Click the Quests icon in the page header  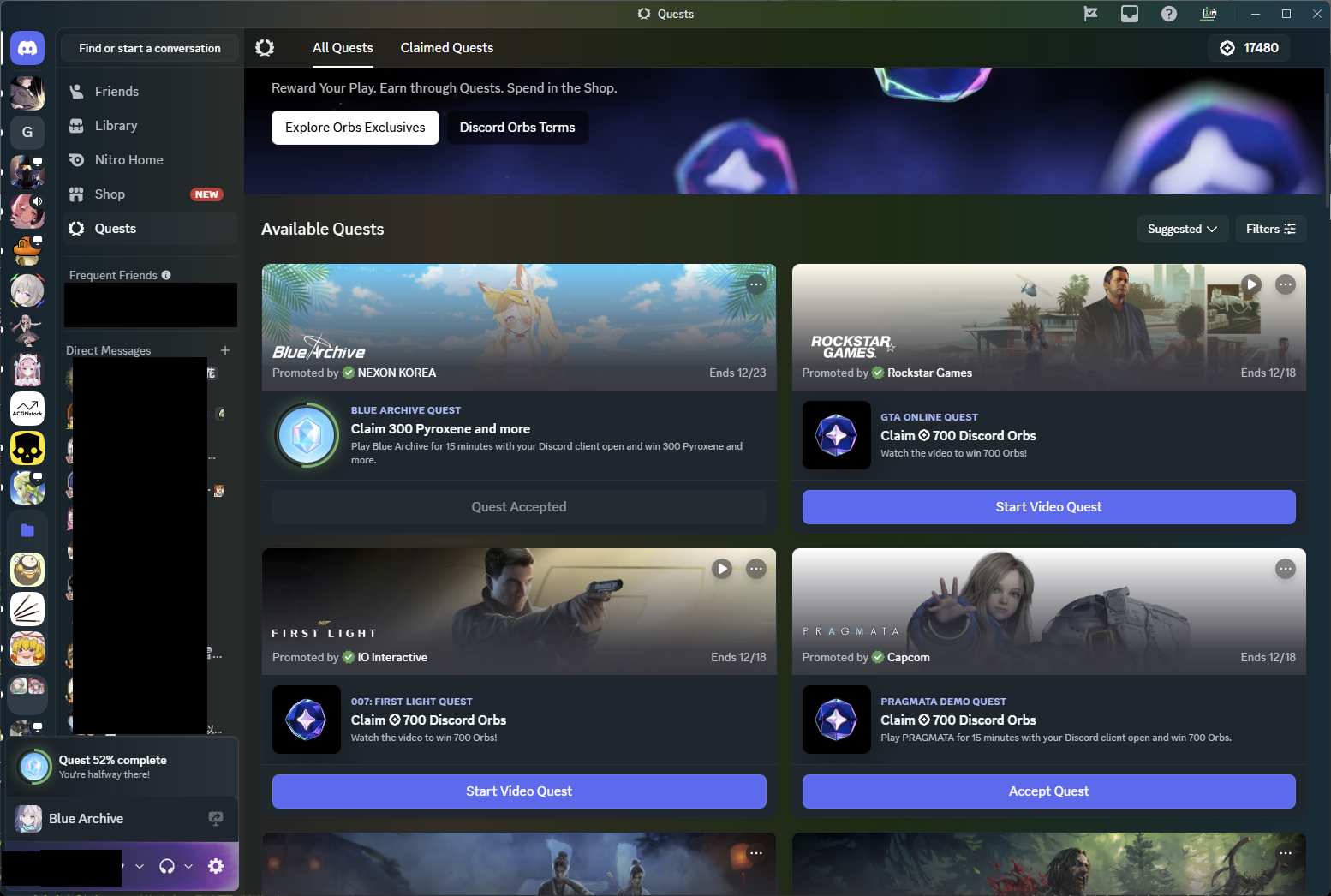click(x=265, y=48)
